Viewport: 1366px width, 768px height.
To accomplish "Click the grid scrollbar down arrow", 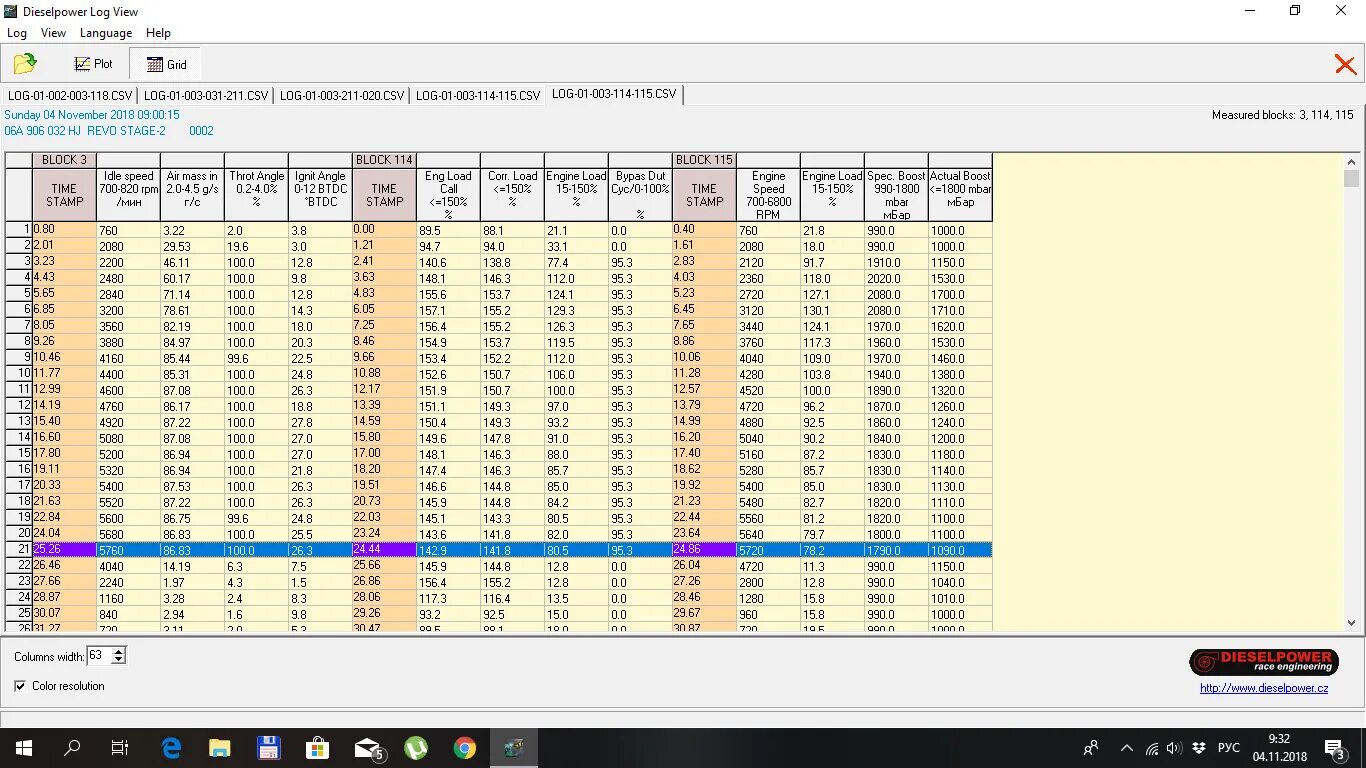I will [x=1352, y=622].
